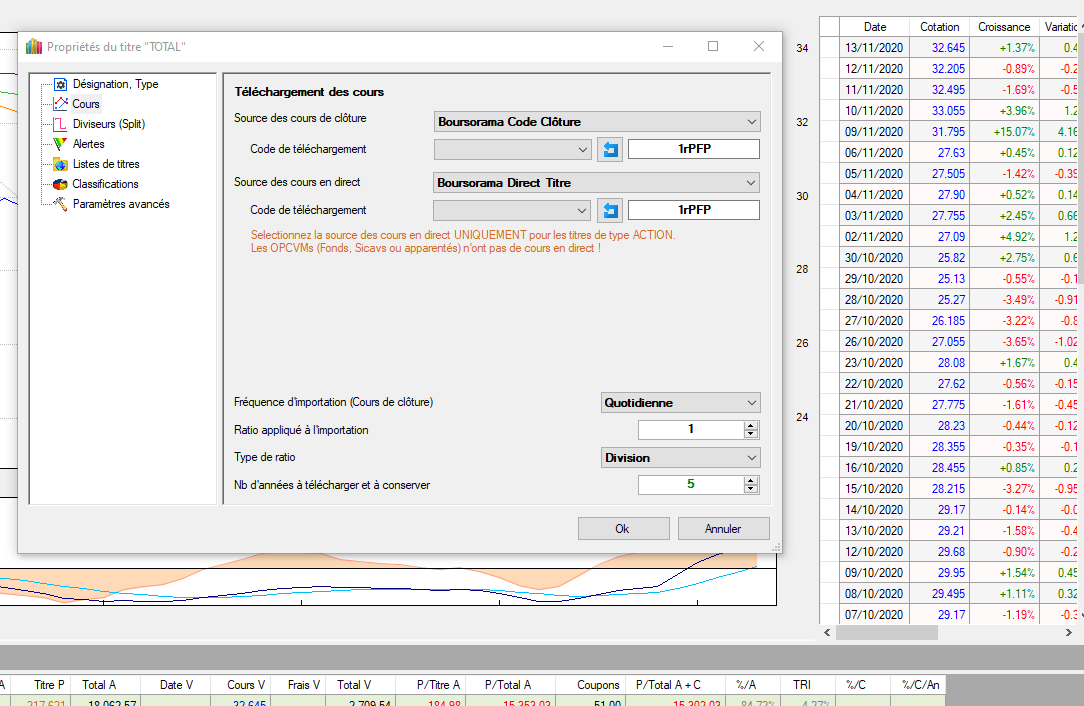
Task: Open the Alertes section icon
Action: (x=60, y=144)
